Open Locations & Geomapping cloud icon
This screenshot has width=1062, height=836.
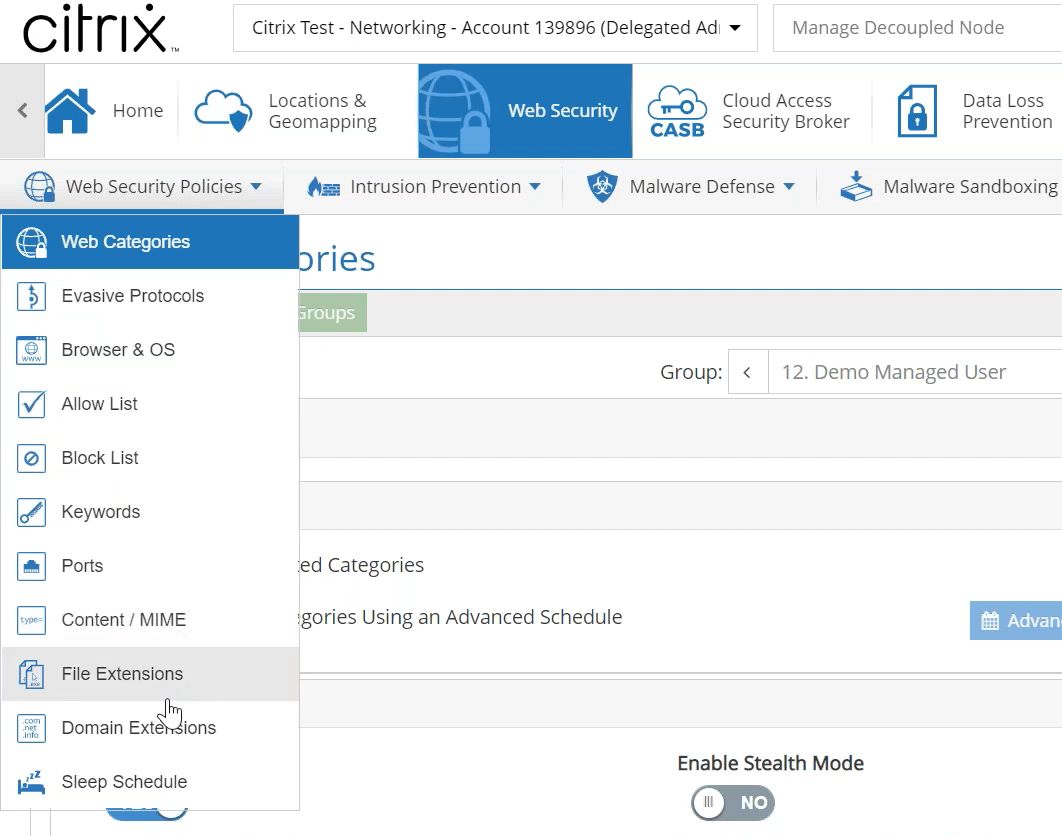(x=223, y=111)
